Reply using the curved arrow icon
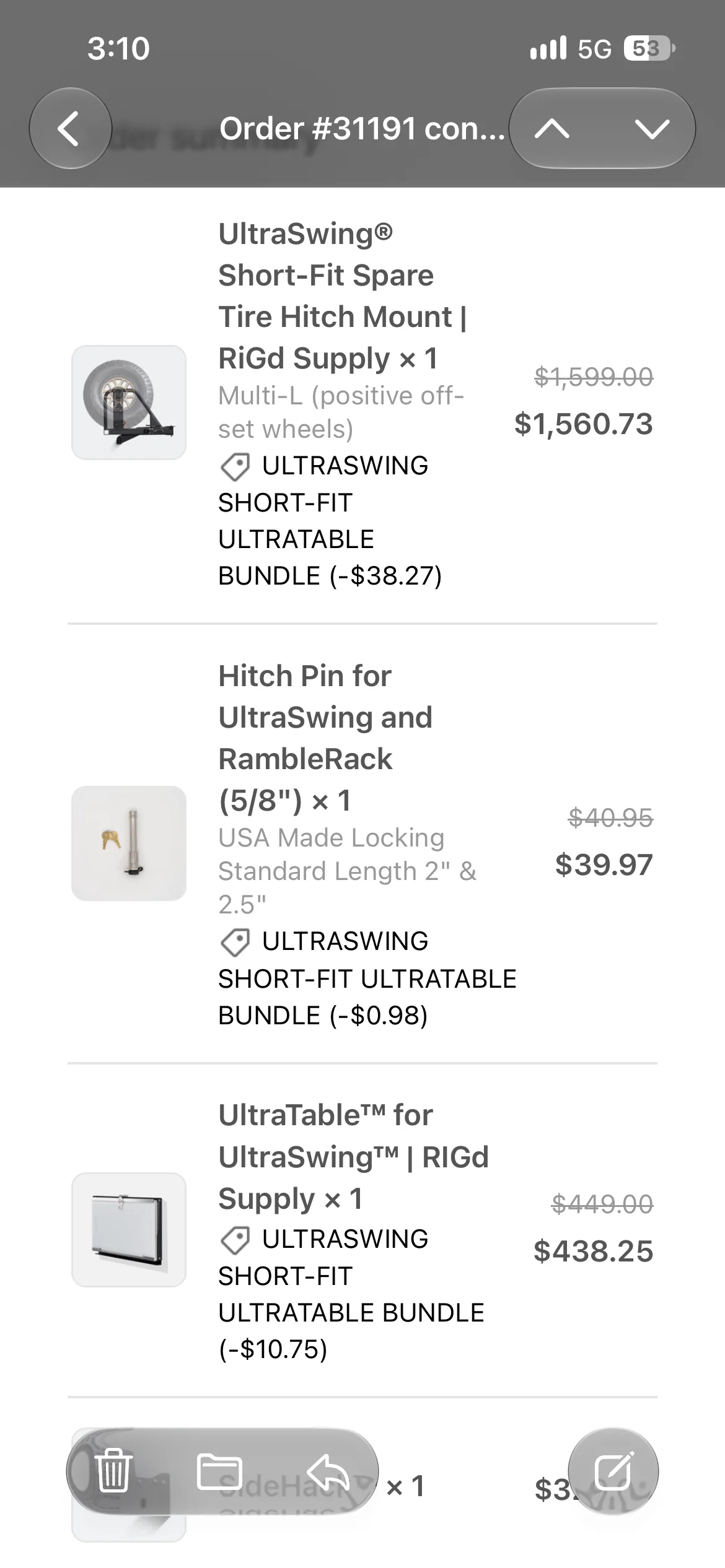The width and height of the screenshot is (725, 1568). [x=328, y=1471]
